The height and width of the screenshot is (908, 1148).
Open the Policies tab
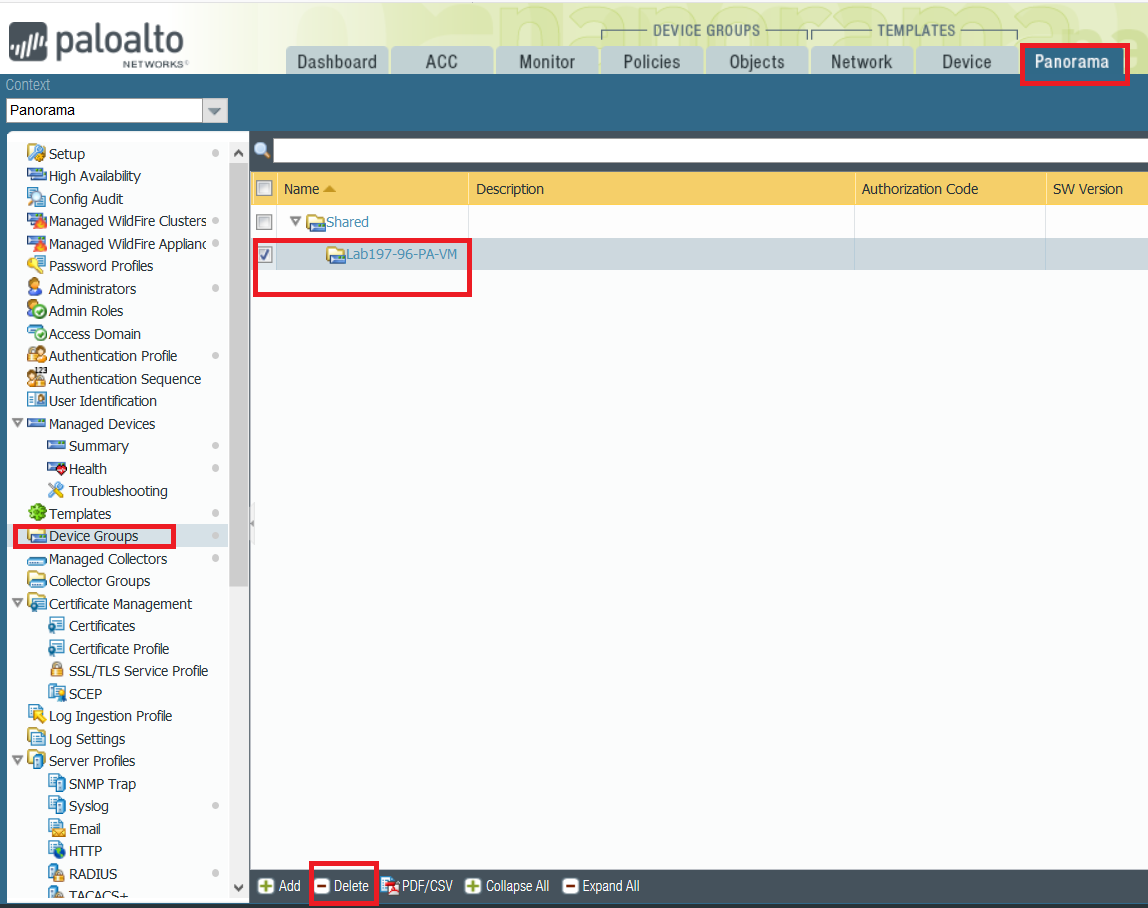pos(652,62)
